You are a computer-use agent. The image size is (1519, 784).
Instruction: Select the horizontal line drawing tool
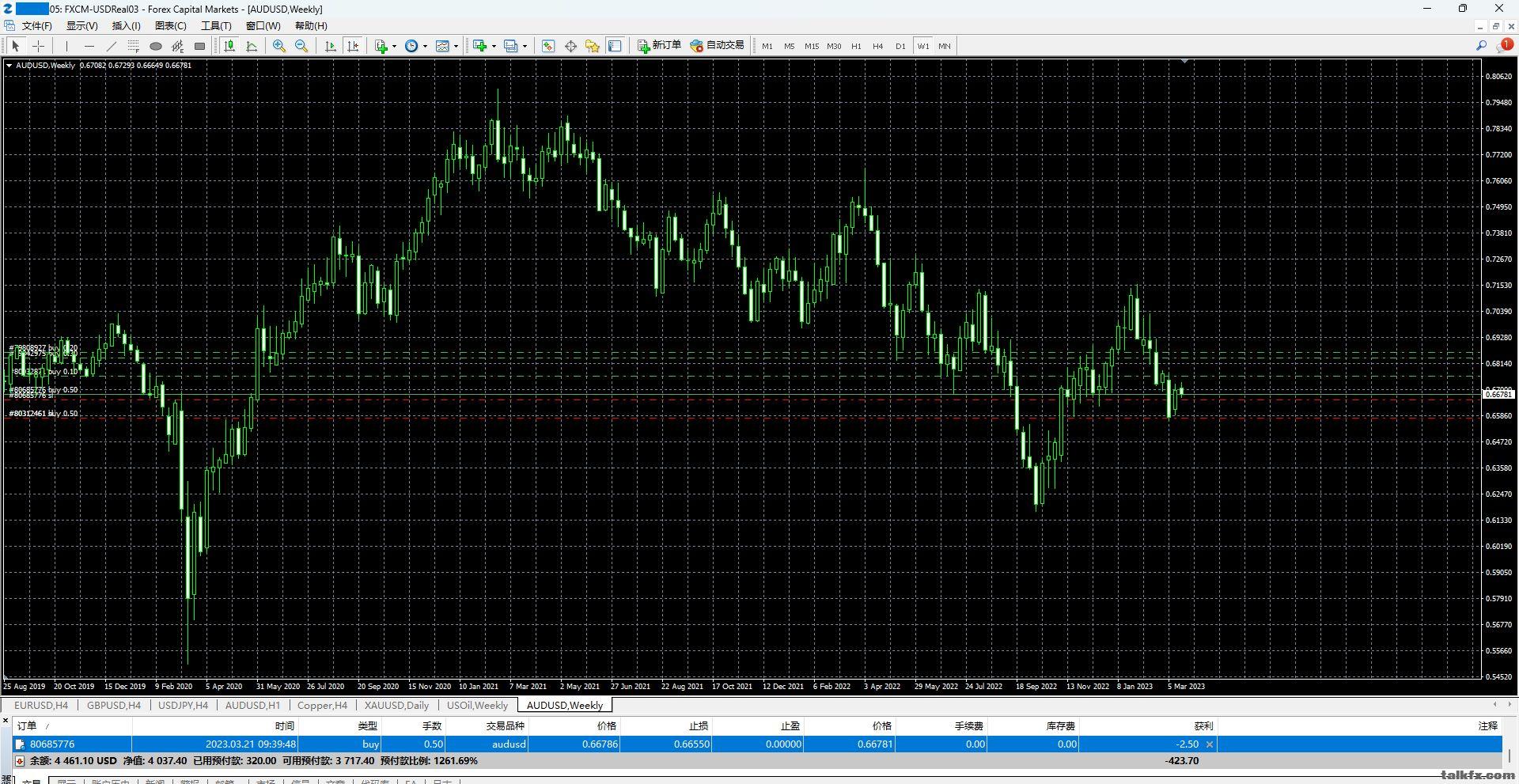pos(89,46)
